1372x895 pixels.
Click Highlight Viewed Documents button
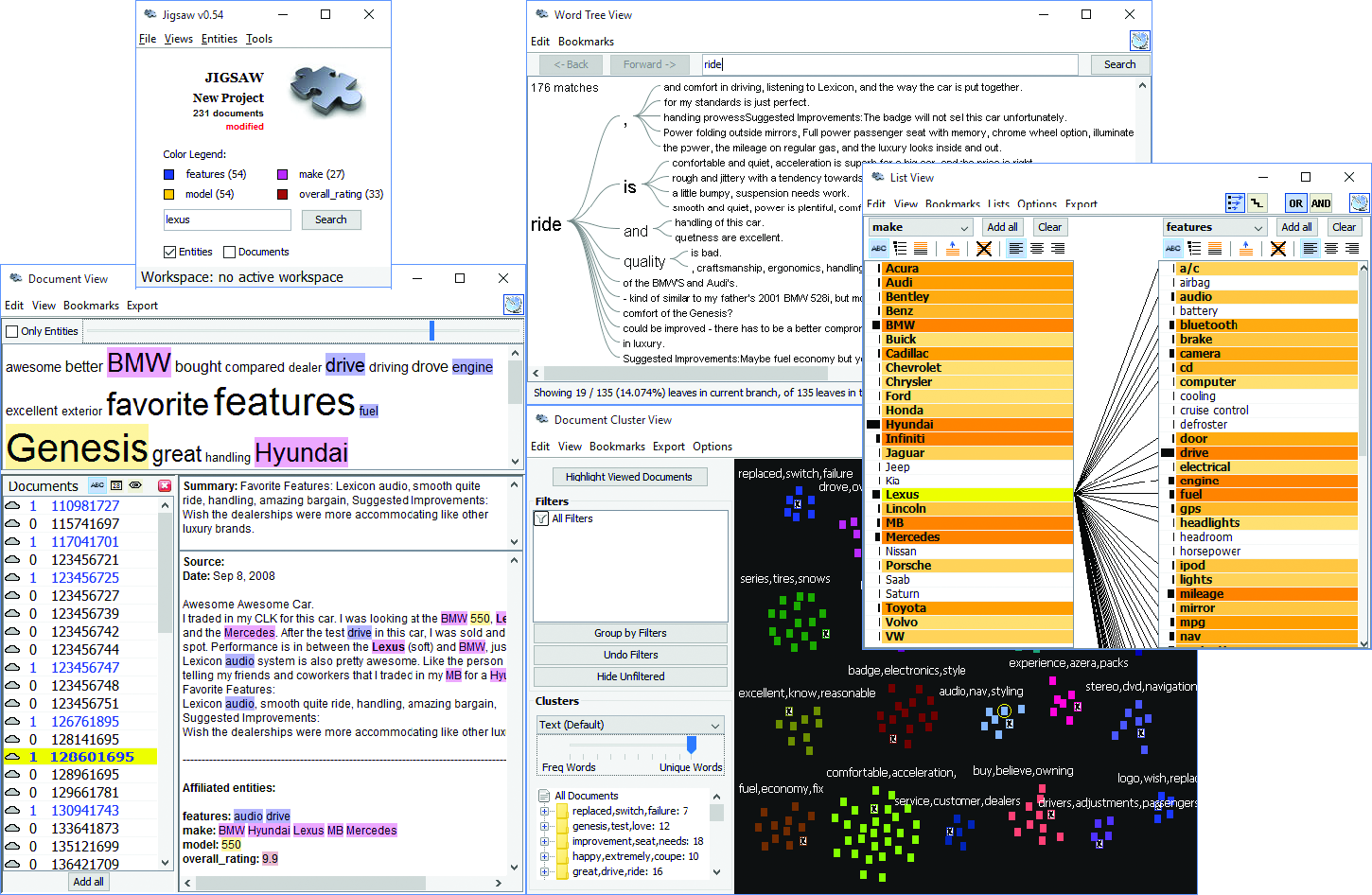point(629,477)
